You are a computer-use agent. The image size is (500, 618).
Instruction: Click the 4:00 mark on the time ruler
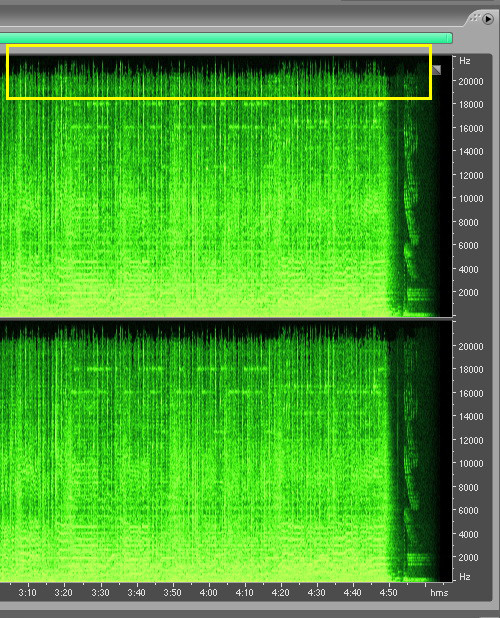click(208, 592)
